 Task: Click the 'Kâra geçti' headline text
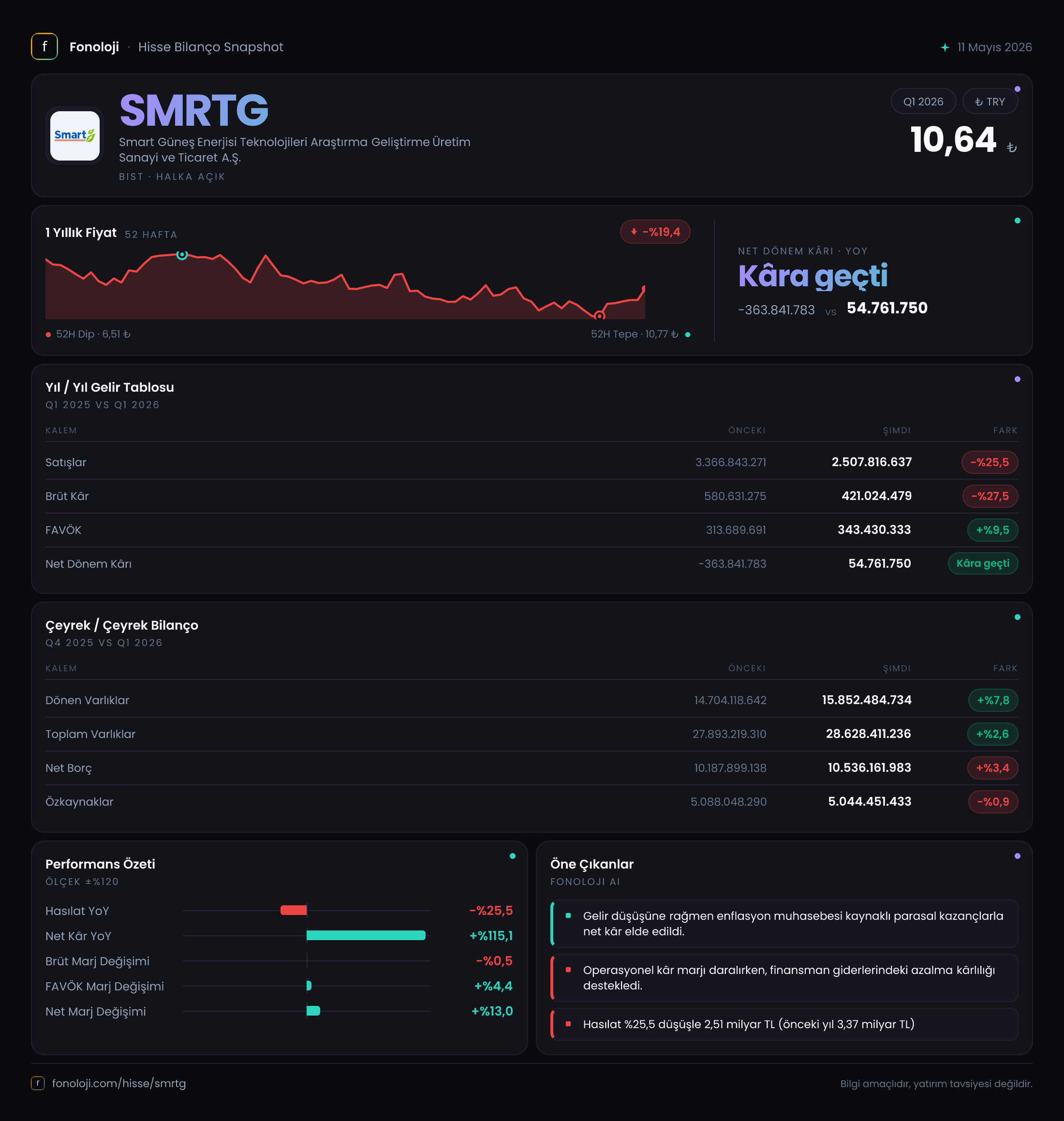coord(813,276)
